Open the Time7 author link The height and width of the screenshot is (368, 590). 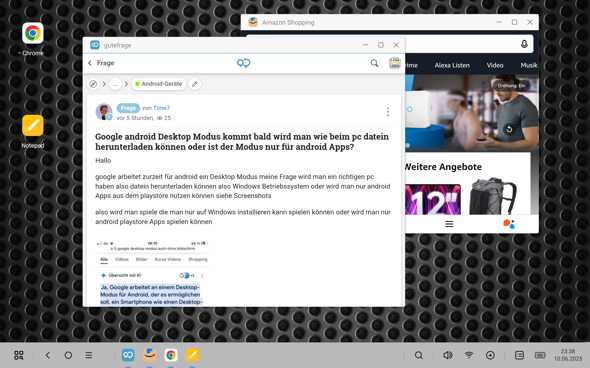tap(161, 108)
